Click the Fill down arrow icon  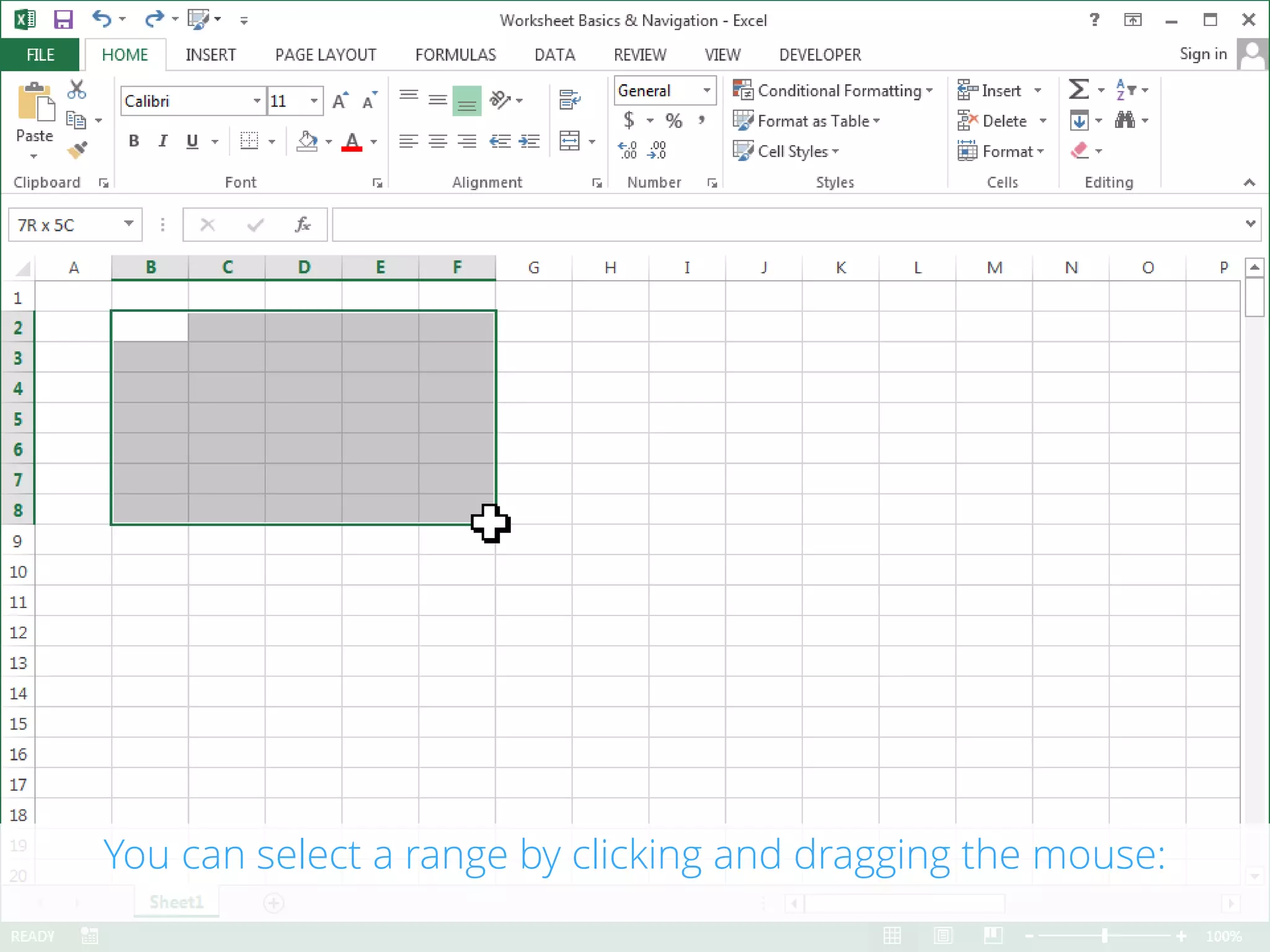click(x=1079, y=120)
